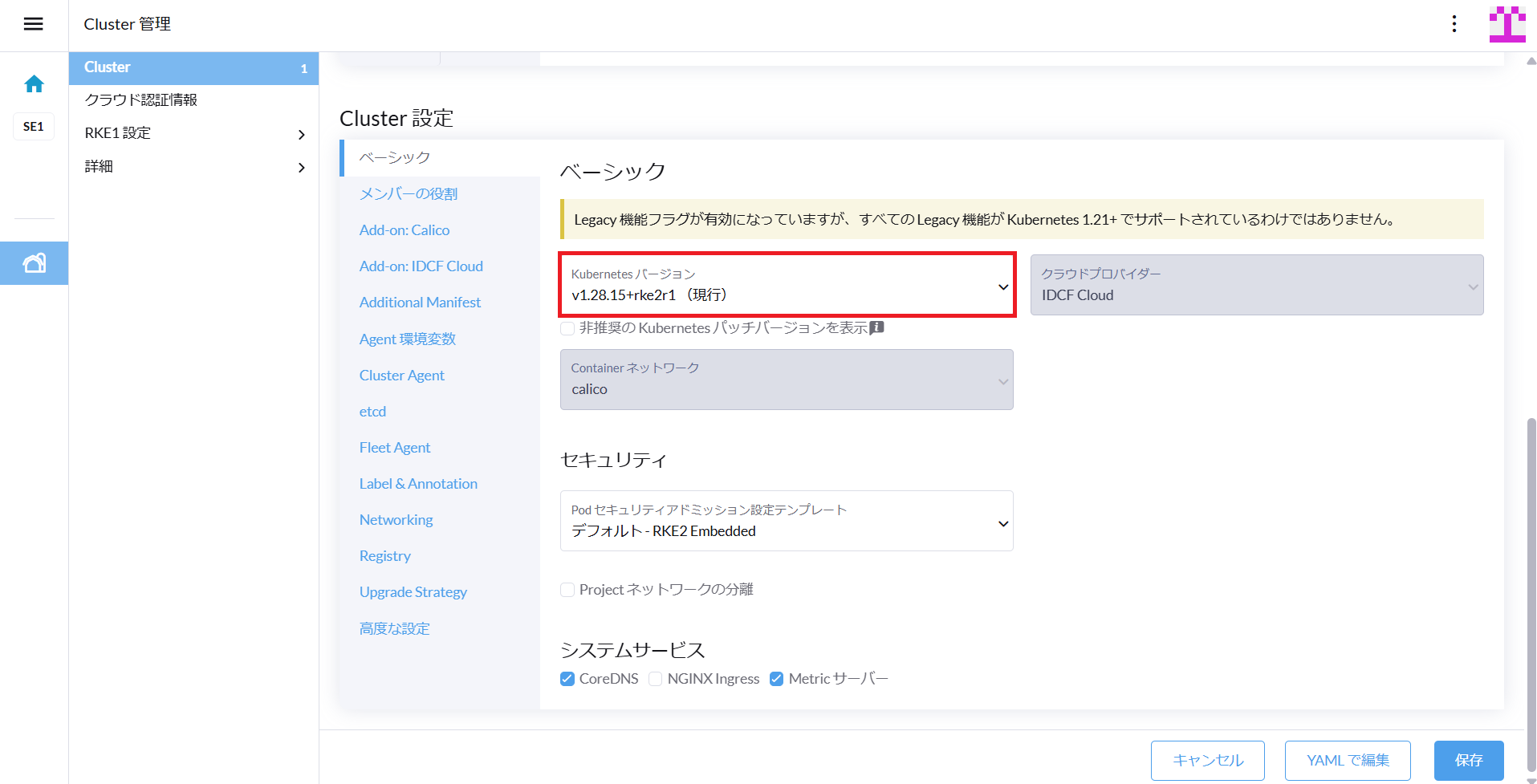Click the Cluster 管理 page title
The width and height of the screenshot is (1537, 784).
click(x=128, y=24)
